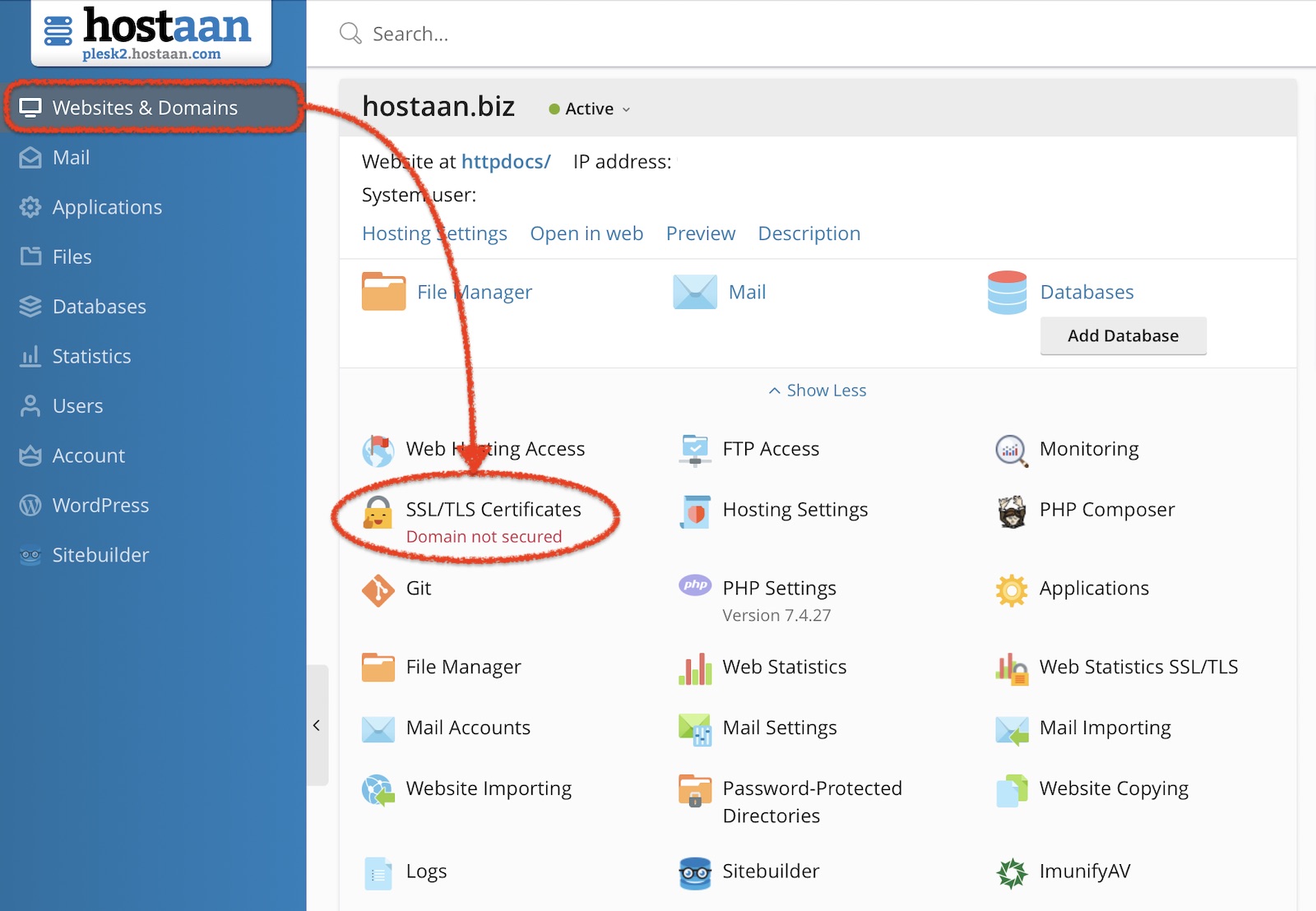Select Statistics in the sidebar

click(x=153, y=357)
